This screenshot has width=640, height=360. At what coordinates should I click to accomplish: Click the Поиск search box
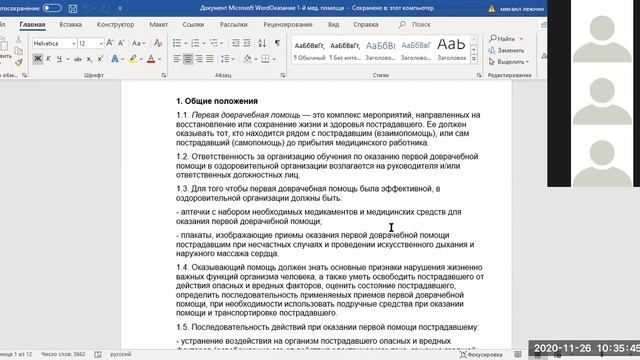(x=415, y=24)
